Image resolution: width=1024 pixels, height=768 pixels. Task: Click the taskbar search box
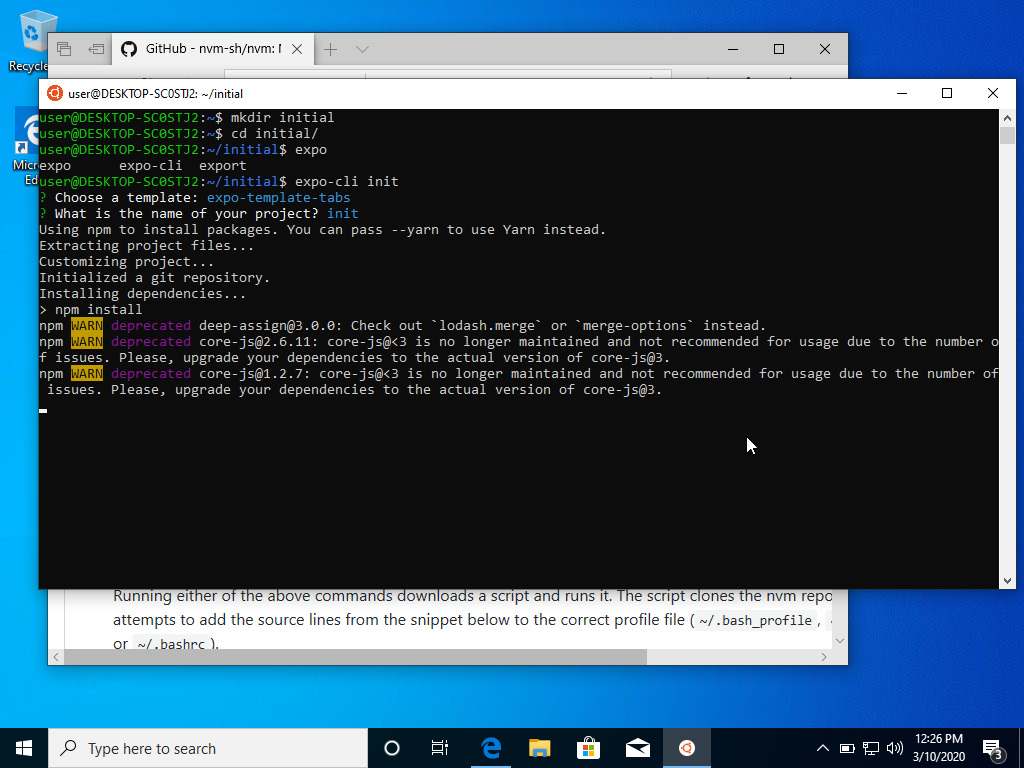(208, 748)
